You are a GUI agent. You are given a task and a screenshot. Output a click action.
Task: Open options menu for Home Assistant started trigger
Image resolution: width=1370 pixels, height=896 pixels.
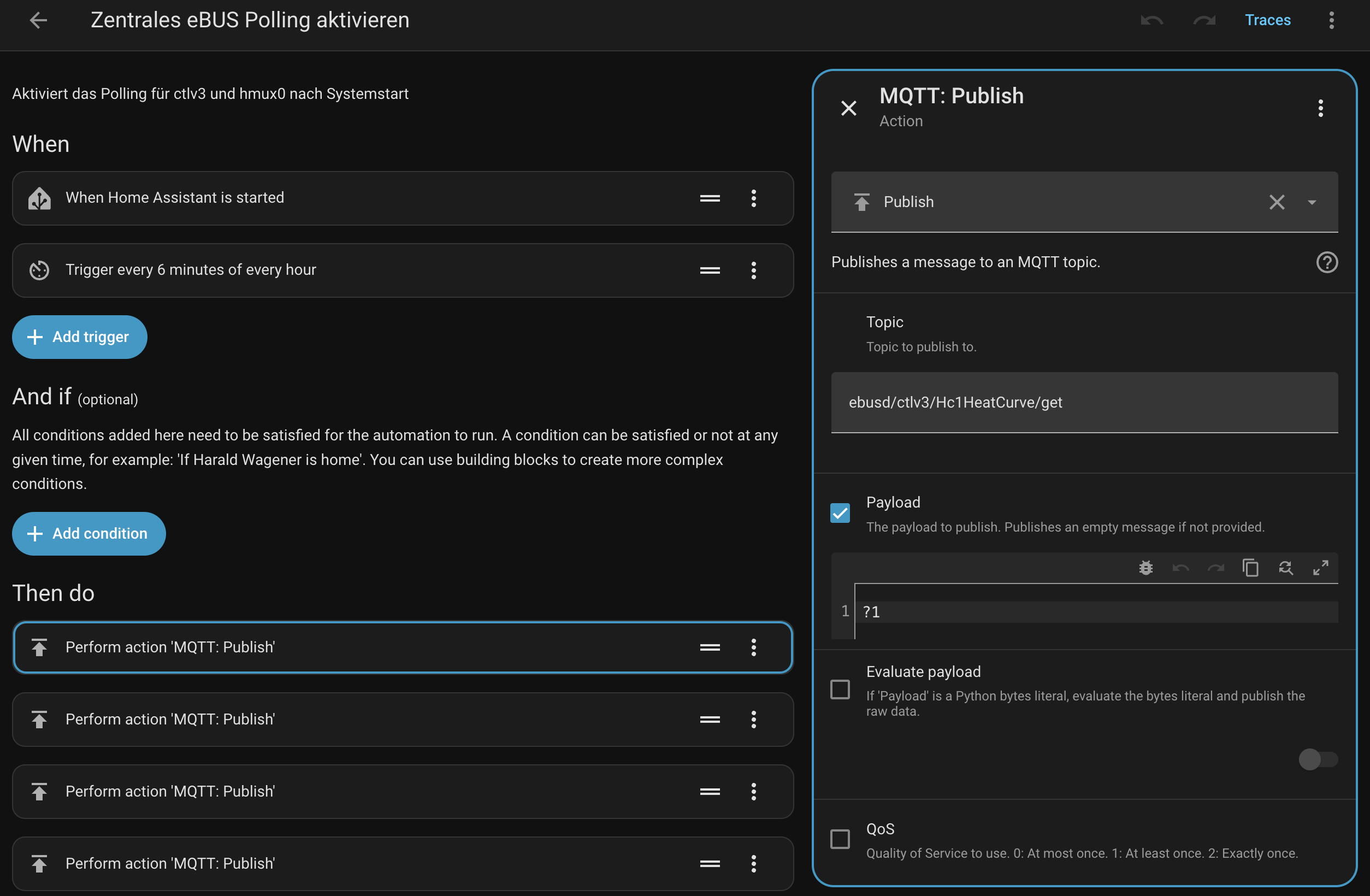[753, 198]
